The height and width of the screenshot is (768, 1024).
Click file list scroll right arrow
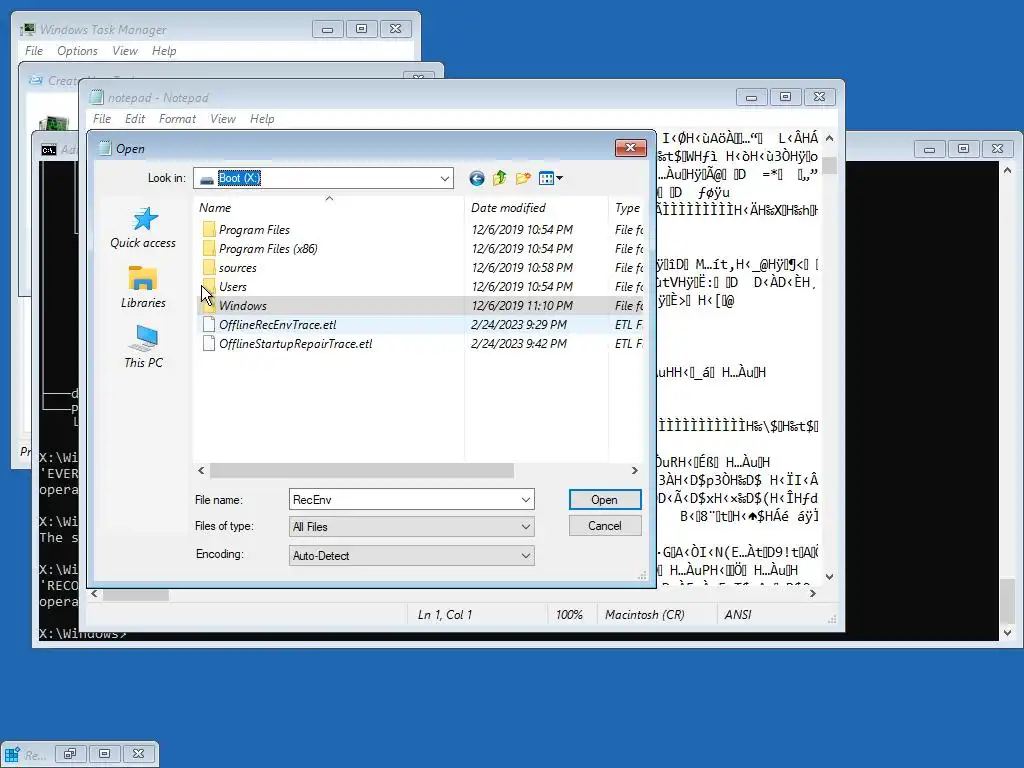tap(634, 470)
